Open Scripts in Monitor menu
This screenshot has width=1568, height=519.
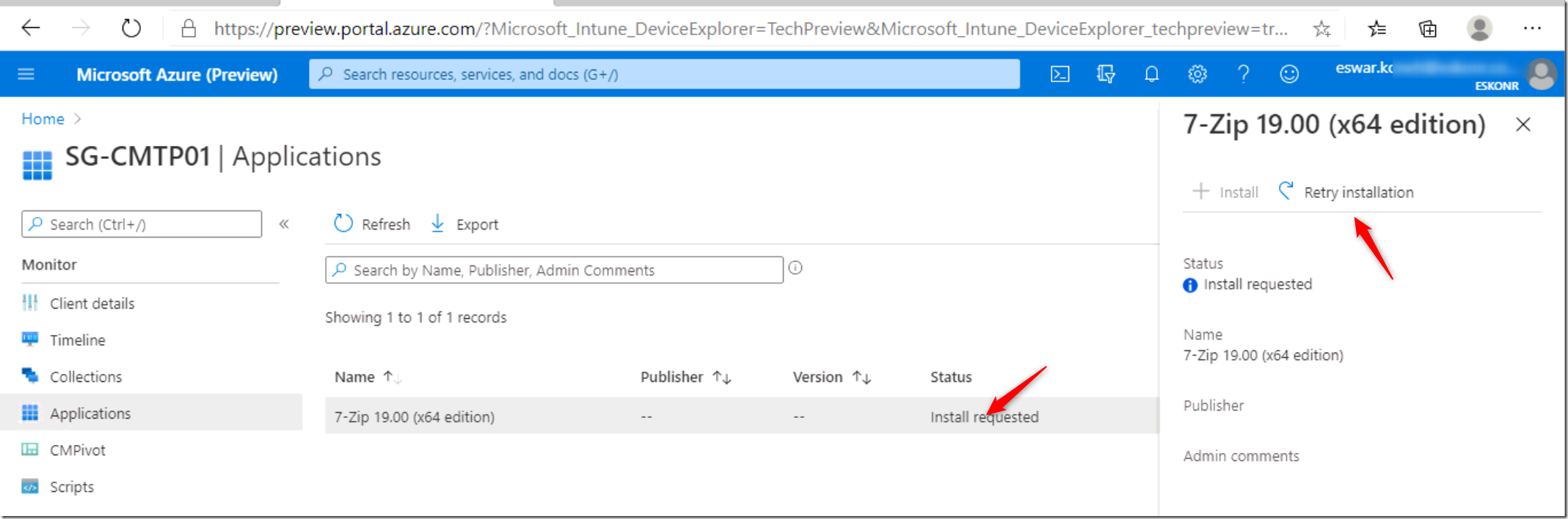click(71, 487)
